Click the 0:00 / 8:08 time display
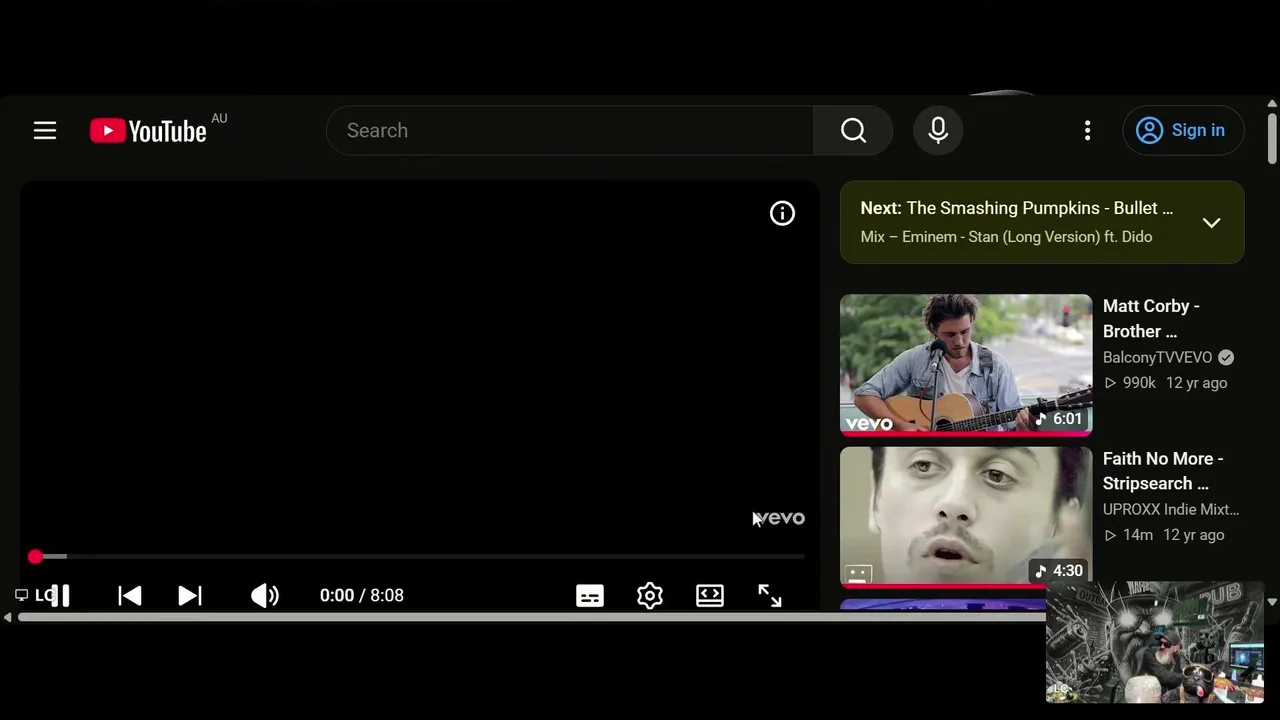Viewport: 1280px width, 720px height. click(362, 595)
